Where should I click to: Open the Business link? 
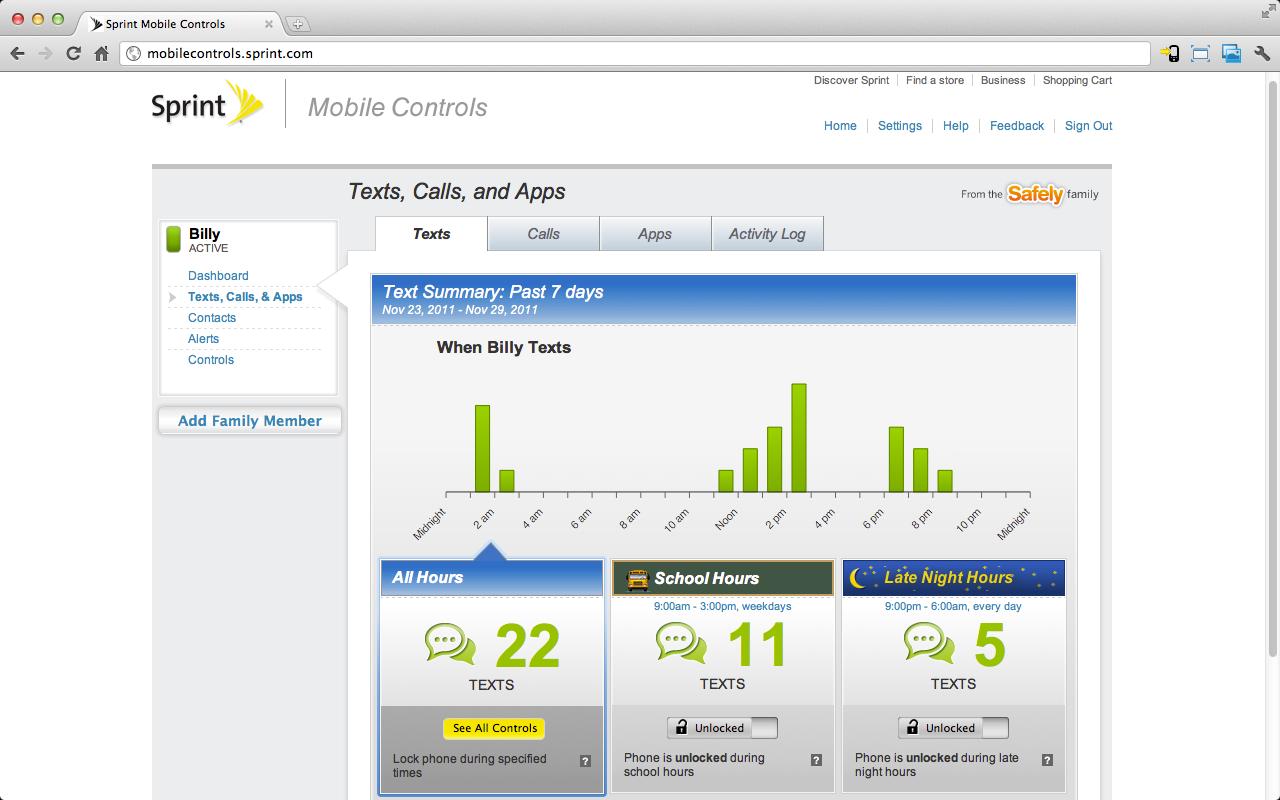pos(1003,80)
